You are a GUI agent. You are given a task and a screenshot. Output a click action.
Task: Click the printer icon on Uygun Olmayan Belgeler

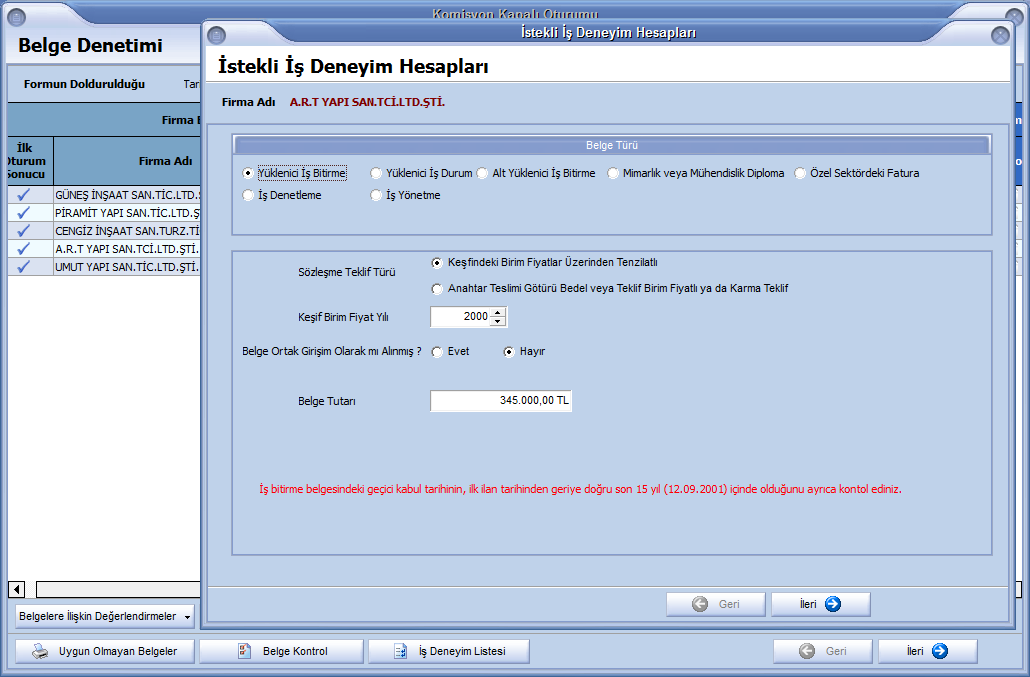(40, 651)
